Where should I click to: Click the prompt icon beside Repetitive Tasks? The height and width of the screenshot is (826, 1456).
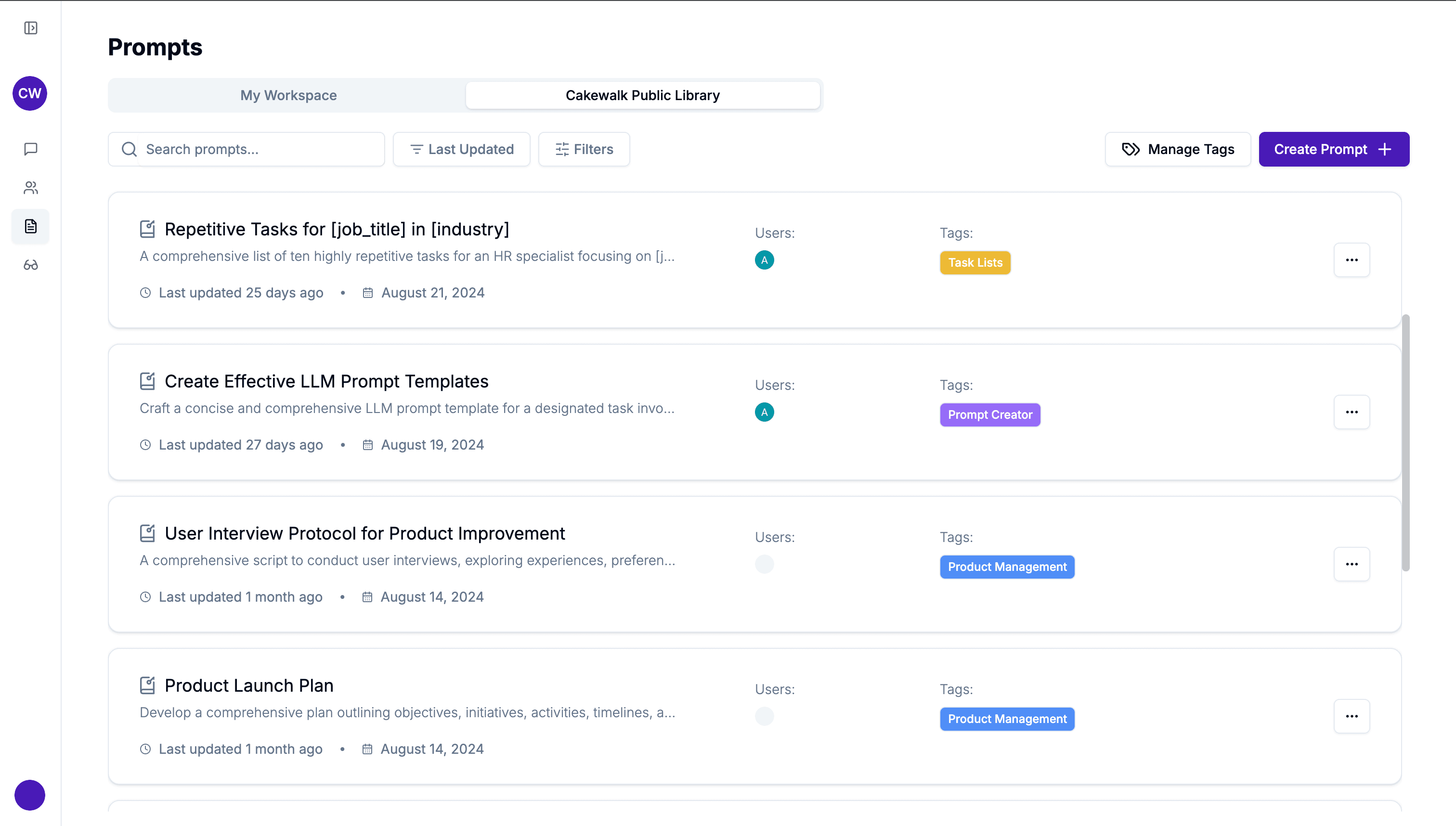click(147, 229)
